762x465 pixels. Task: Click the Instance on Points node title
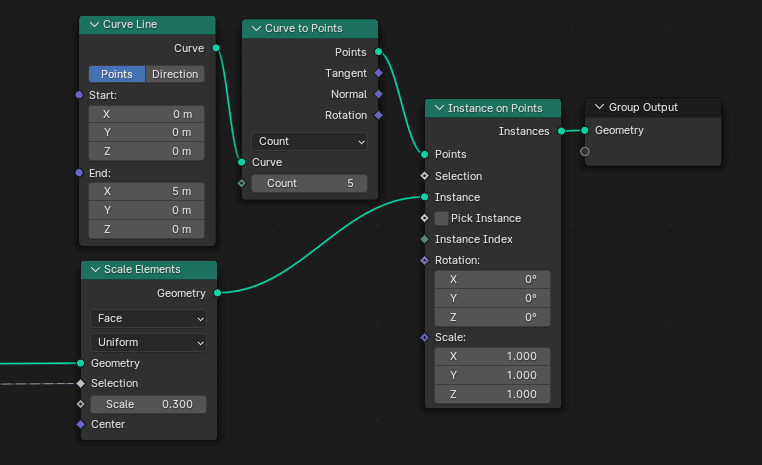495,108
